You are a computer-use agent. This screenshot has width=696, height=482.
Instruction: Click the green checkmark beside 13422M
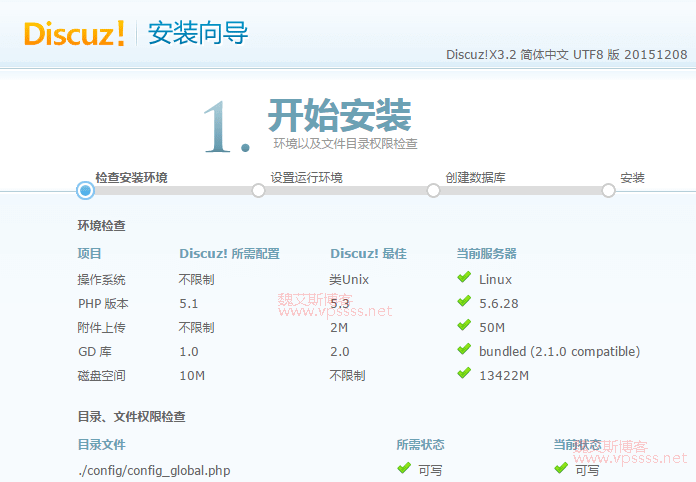[x=464, y=375]
